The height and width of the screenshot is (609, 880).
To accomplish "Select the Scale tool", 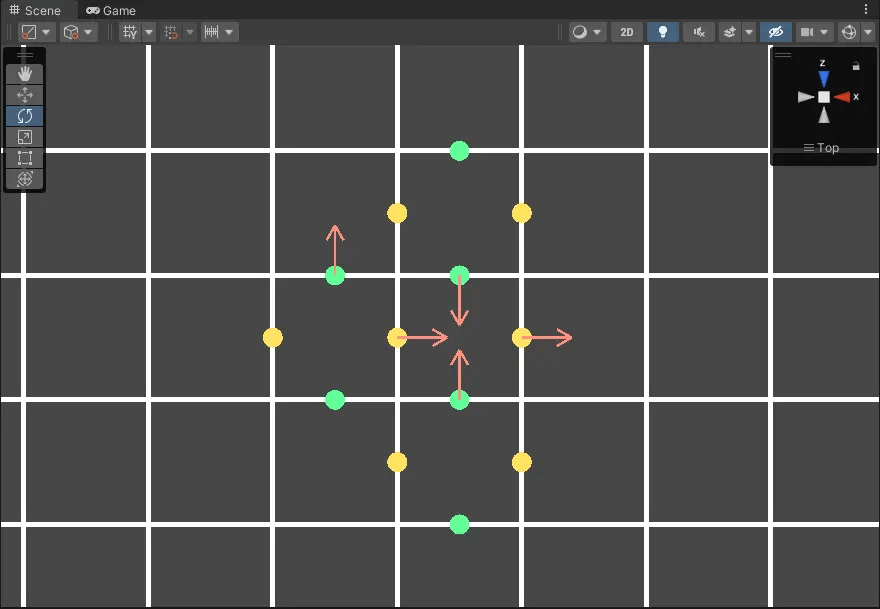I will tap(25, 137).
